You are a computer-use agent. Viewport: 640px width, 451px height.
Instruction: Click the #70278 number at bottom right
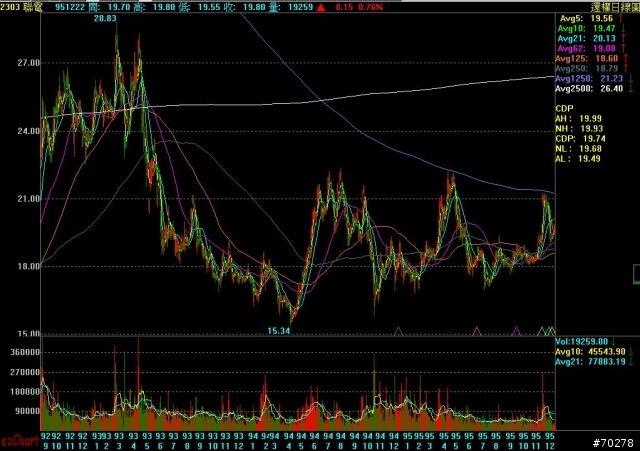[613, 442]
